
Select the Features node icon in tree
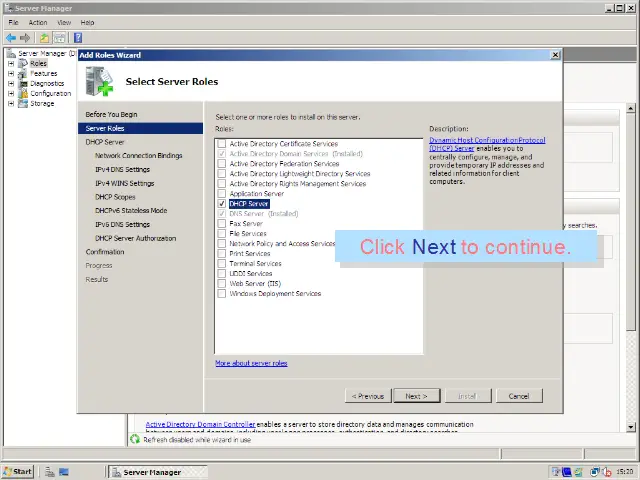pos(23,73)
